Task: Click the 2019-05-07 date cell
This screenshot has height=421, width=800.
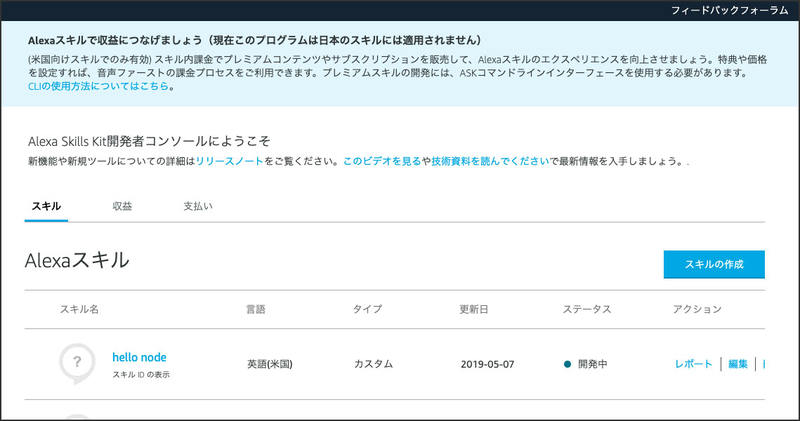Action: [x=487, y=364]
